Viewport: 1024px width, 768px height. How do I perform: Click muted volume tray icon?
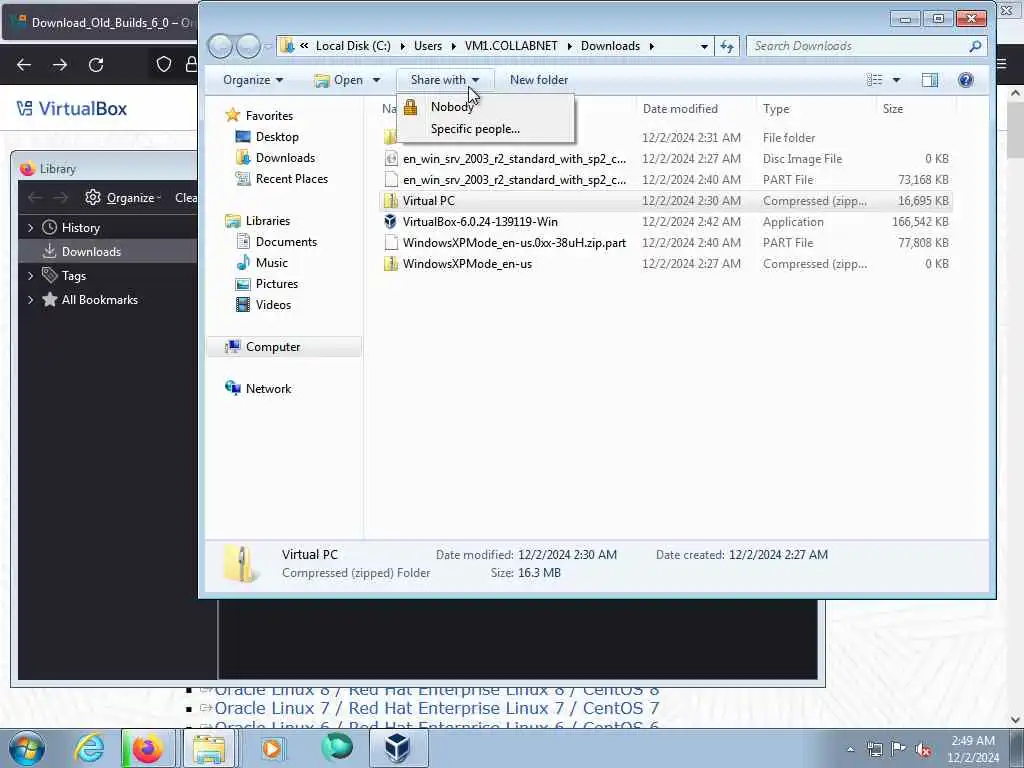[923, 749]
